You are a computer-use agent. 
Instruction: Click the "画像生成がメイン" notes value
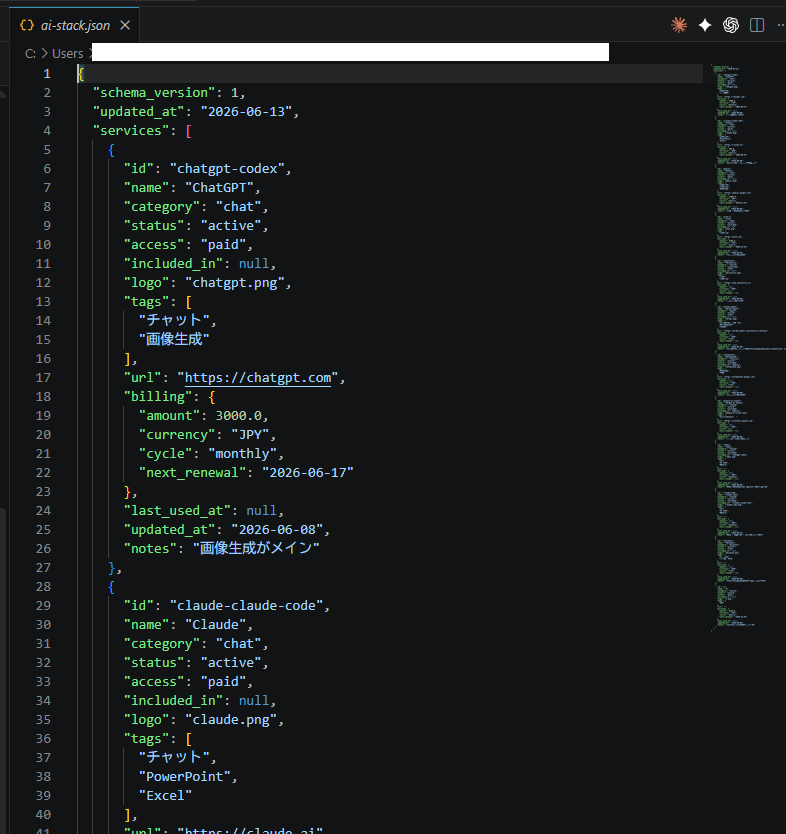(x=256, y=548)
